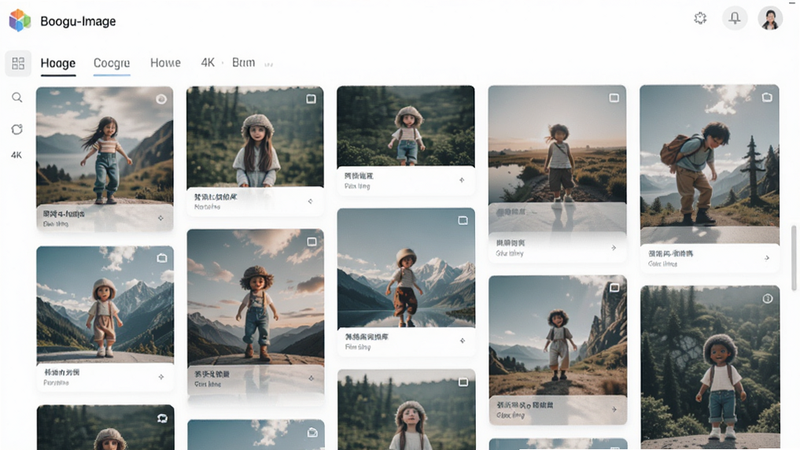Click corner icon on child by sunset pond card

pos(614,97)
